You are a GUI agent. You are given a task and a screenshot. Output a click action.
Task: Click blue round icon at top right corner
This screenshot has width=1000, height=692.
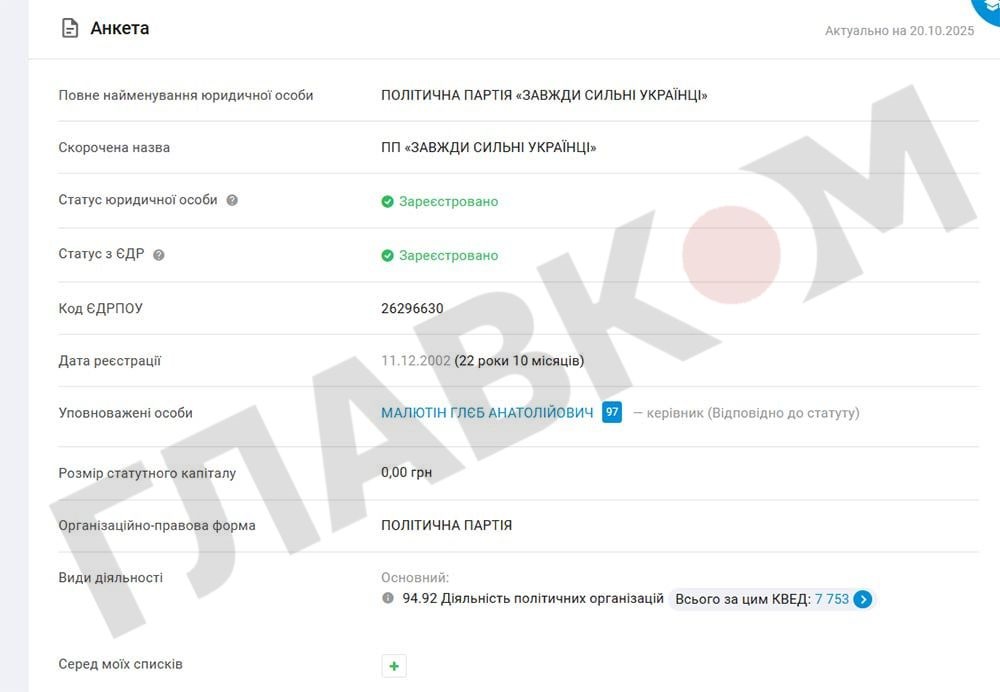(x=987, y=8)
